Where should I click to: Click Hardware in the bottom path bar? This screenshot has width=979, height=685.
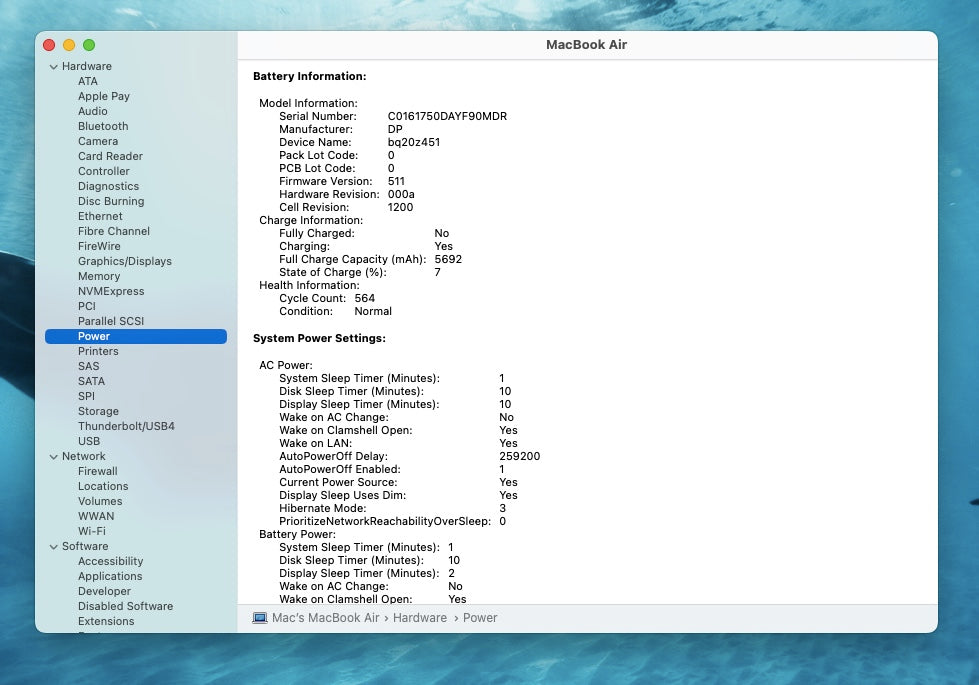tap(420, 618)
